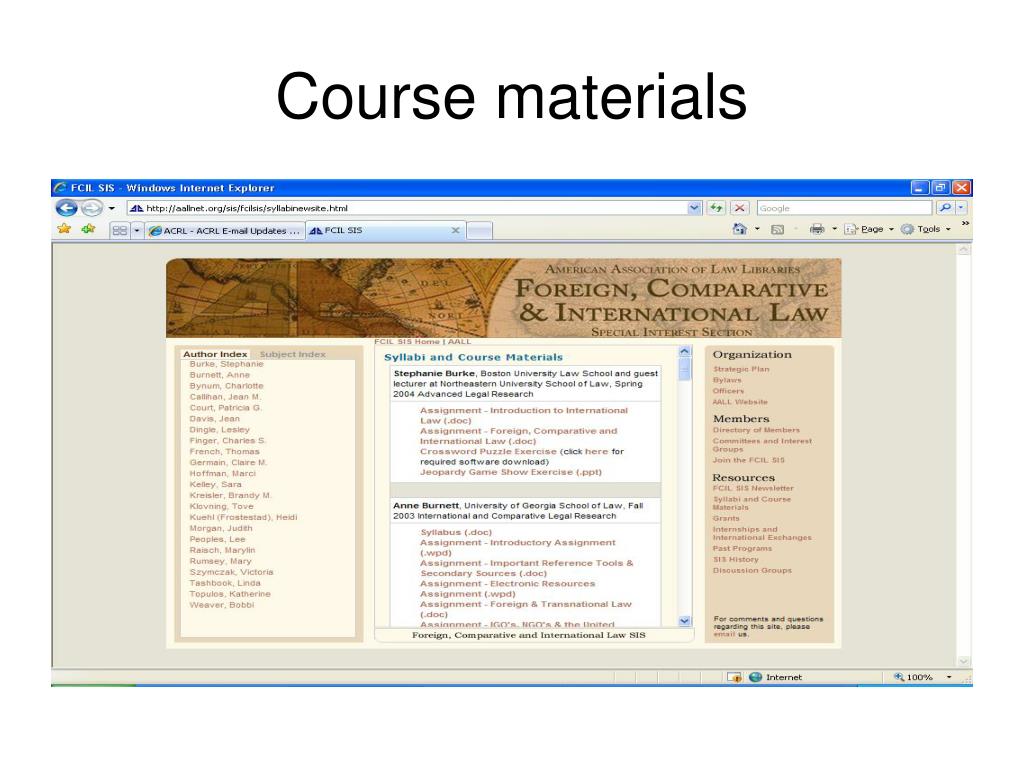Click the Add to Favorites icon
This screenshot has height=768, width=1024.
click(88, 229)
